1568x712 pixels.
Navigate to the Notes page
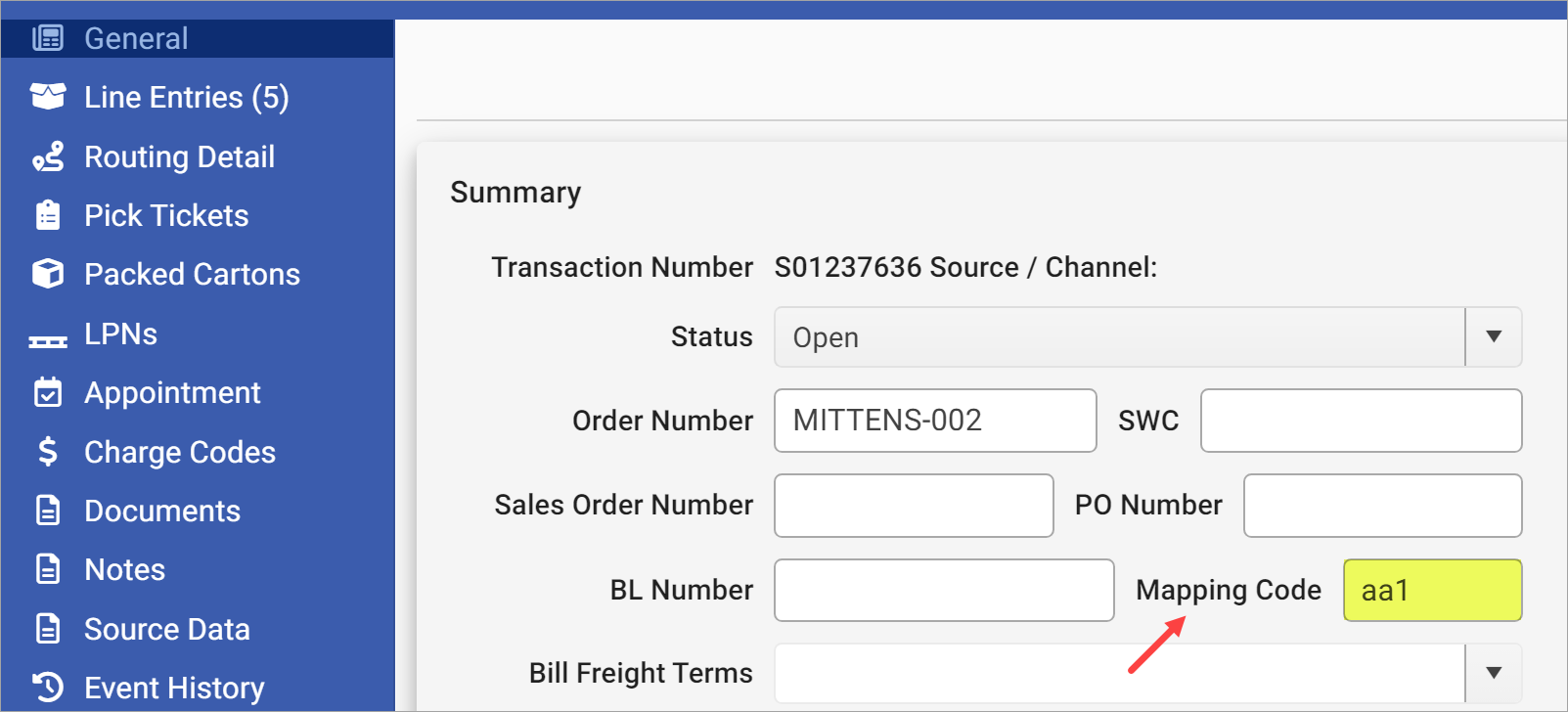point(123,568)
